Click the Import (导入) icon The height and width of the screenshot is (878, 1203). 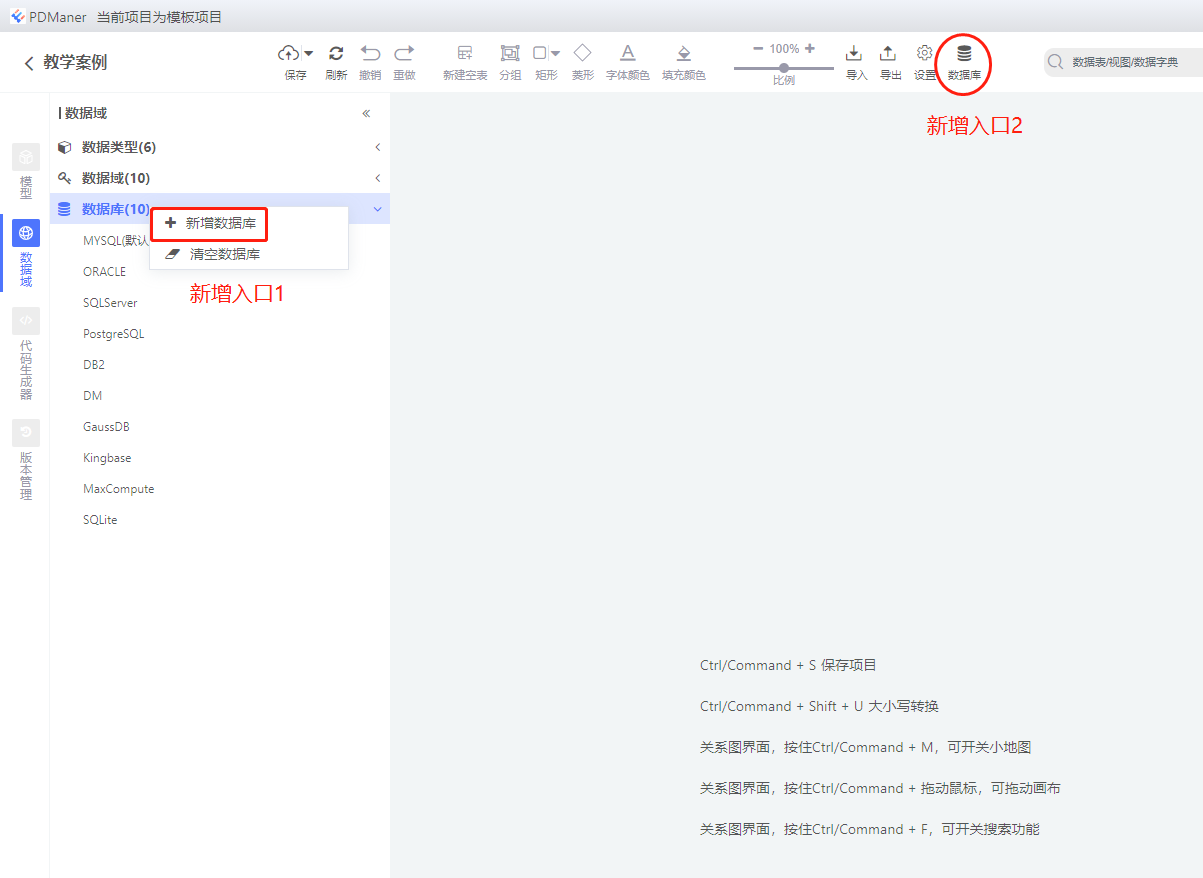click(x=854, y=53)
